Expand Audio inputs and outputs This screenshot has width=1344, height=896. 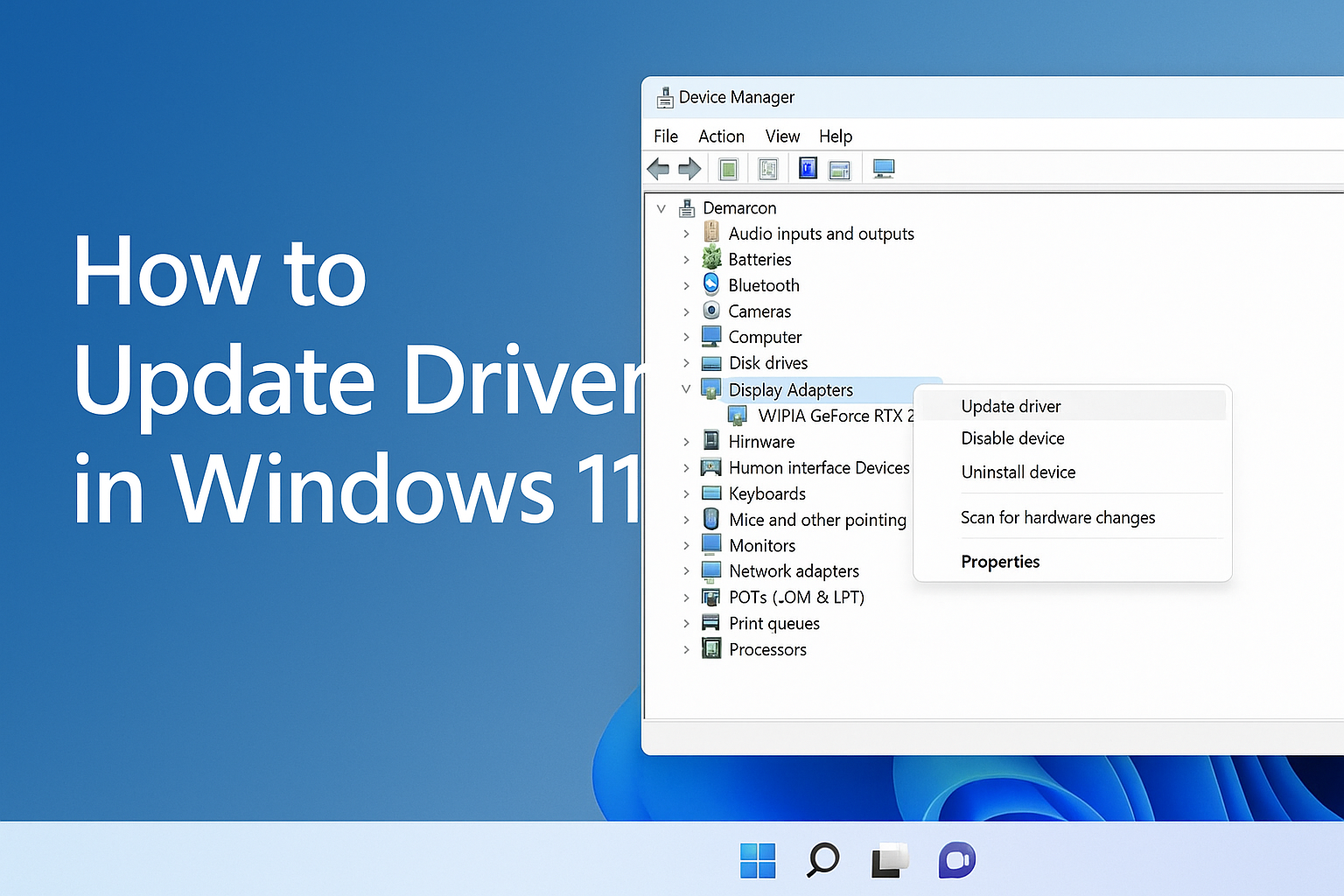(686, 234)
